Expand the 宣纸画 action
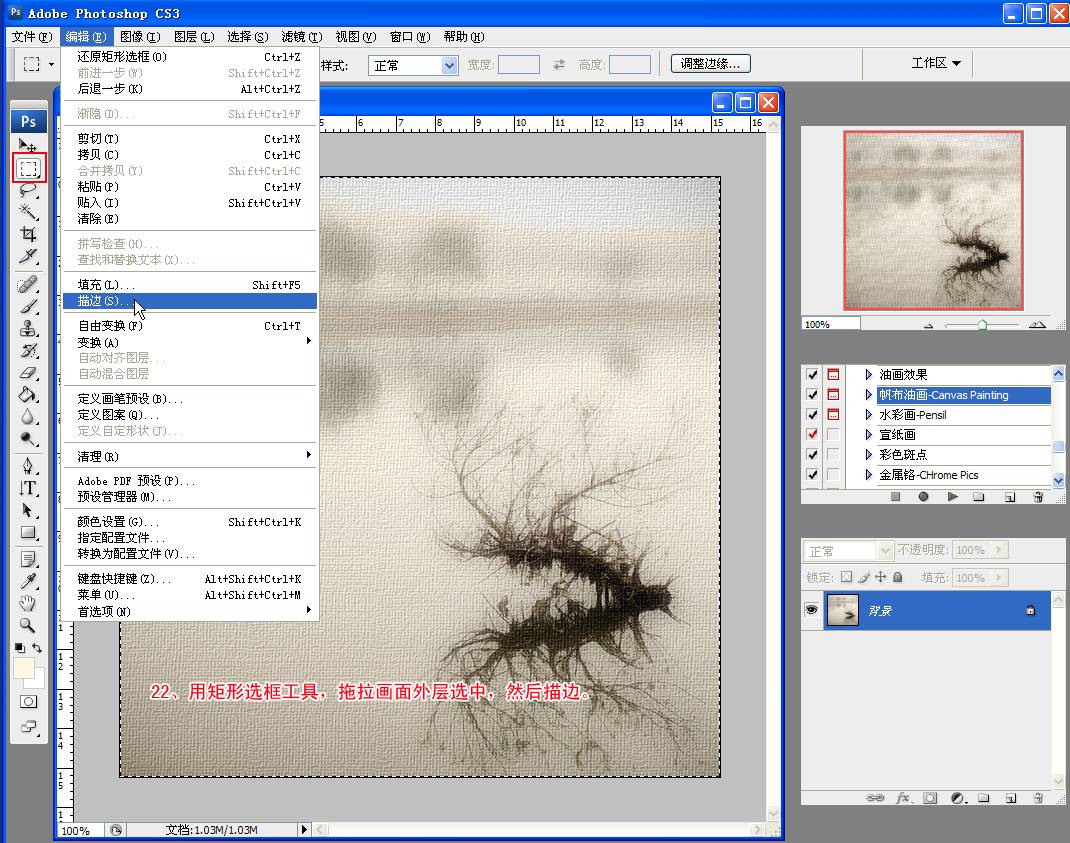 coord(868,434)
